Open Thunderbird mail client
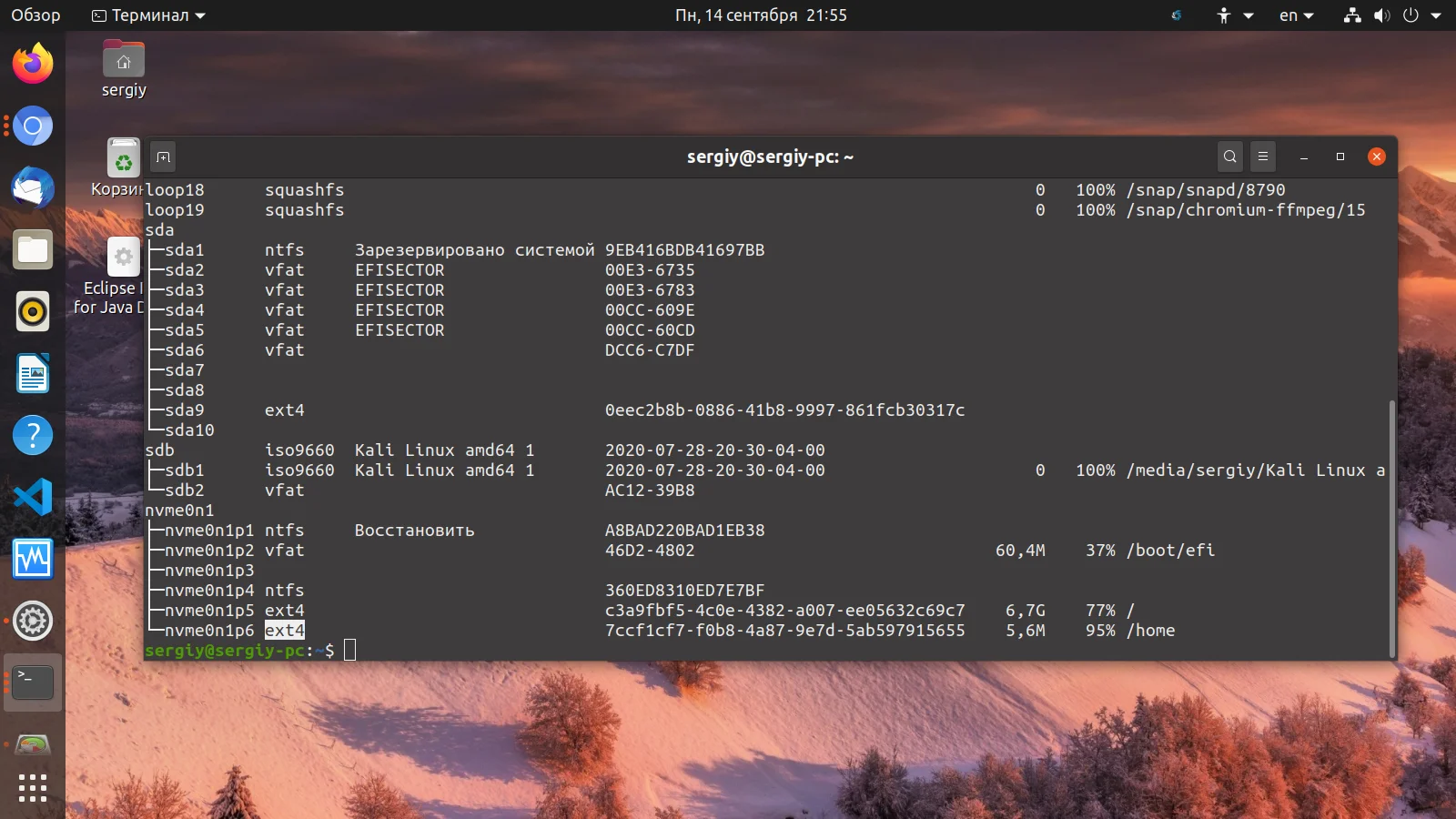The height and width of the screenshot is (819, 1456). pos(33,187)
